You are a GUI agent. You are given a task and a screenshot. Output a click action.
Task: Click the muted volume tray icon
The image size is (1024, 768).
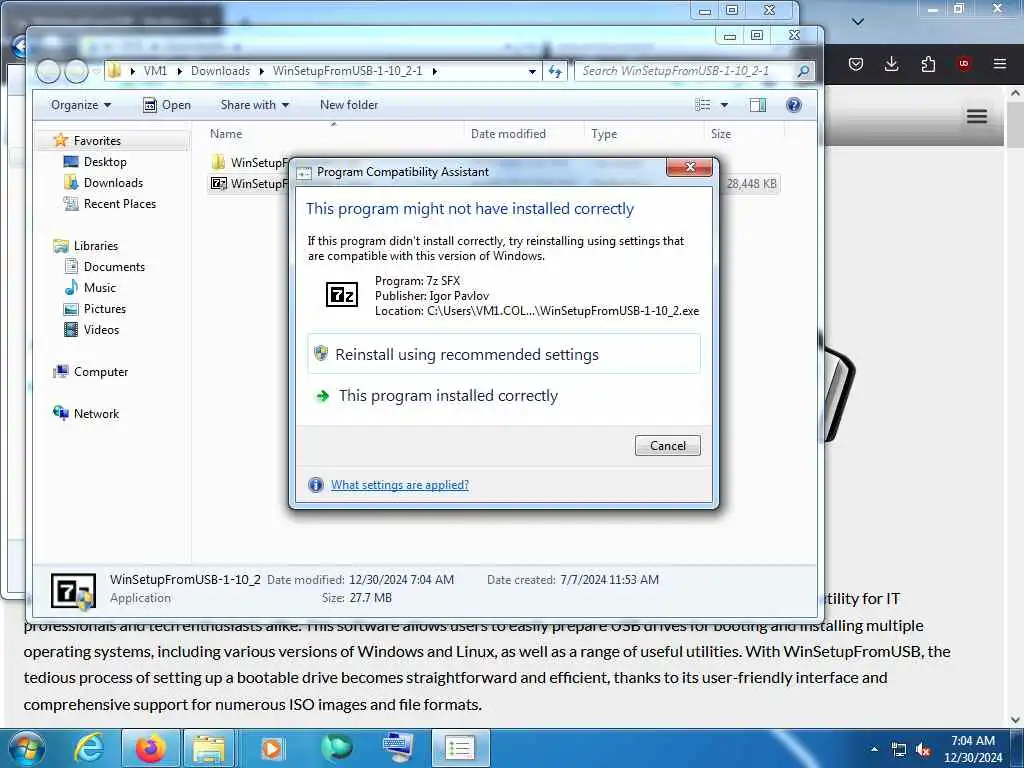(923, 750)
